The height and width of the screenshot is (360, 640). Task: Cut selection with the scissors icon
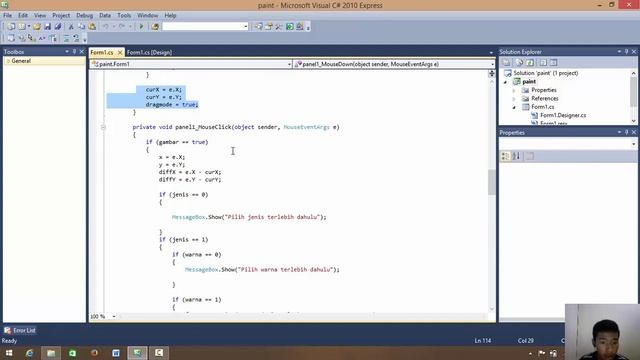(x=71, y=27)
